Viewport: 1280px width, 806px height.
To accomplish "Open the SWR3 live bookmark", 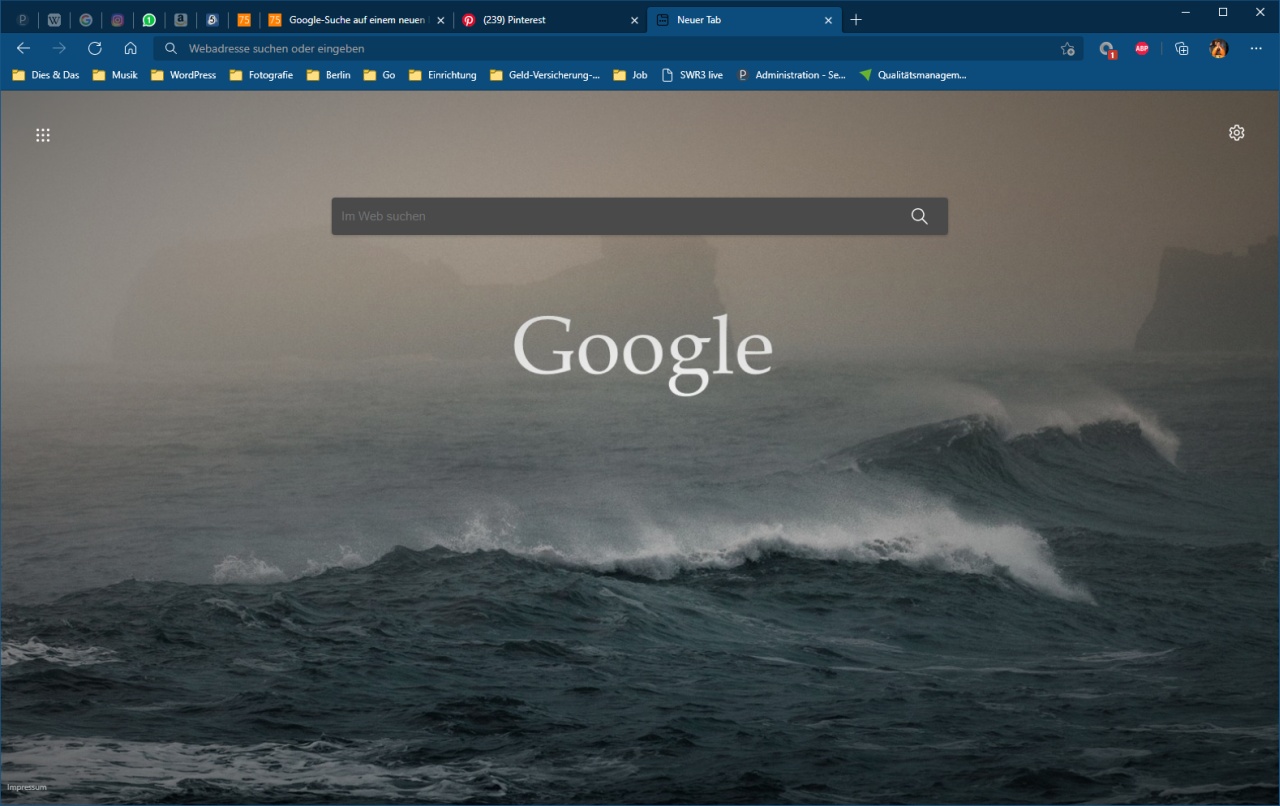I will (692, 75).
